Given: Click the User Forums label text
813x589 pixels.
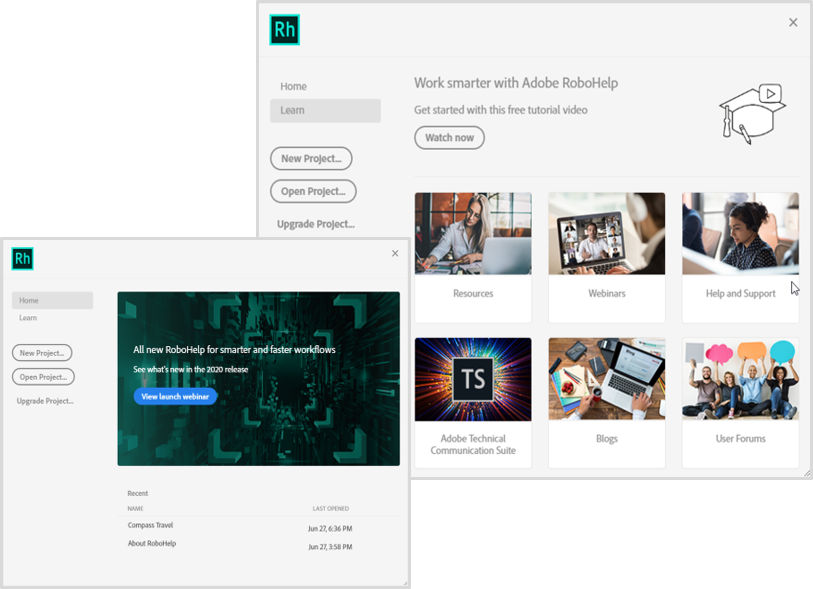Looking at the screenshot, I should pos(740,439).
